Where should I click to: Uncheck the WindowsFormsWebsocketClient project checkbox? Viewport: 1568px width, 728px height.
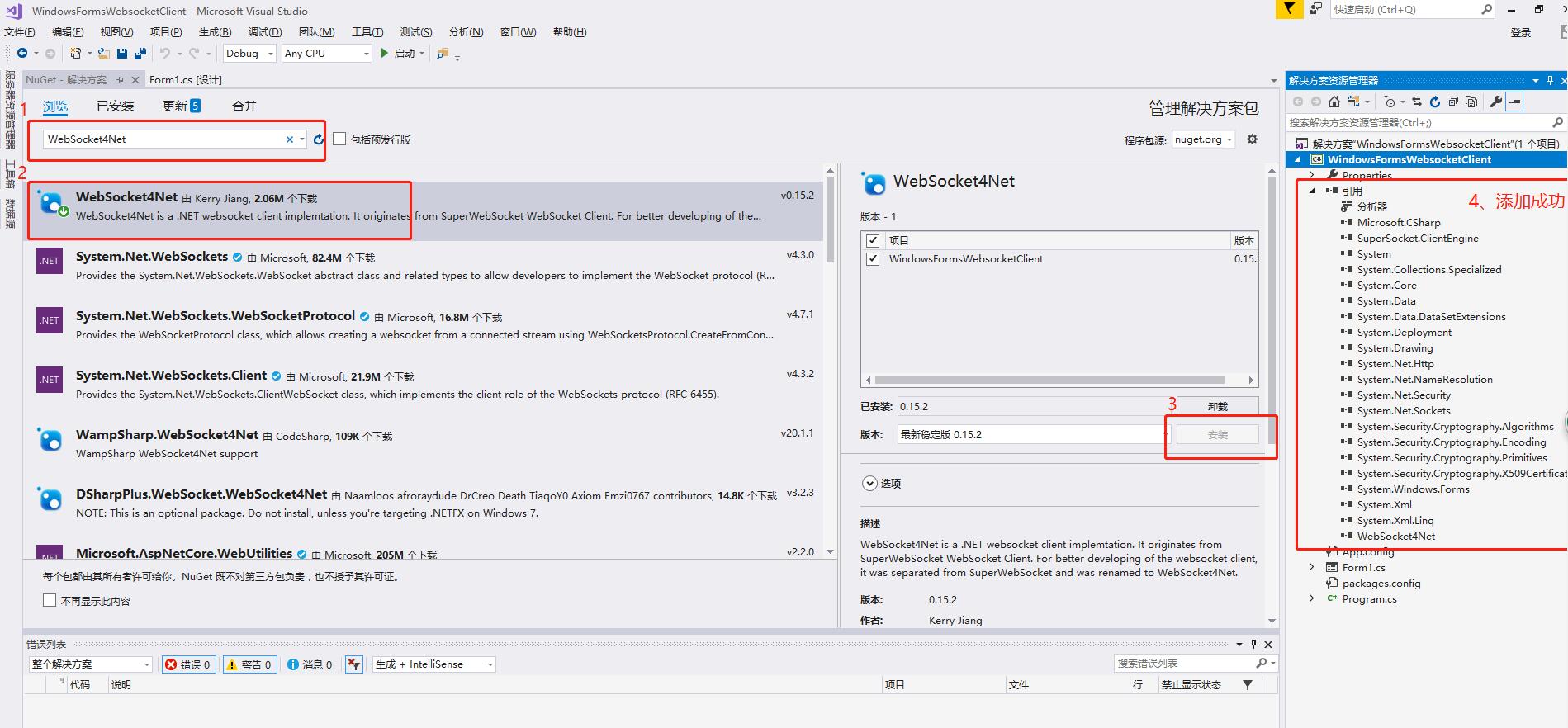coord(873,259)
